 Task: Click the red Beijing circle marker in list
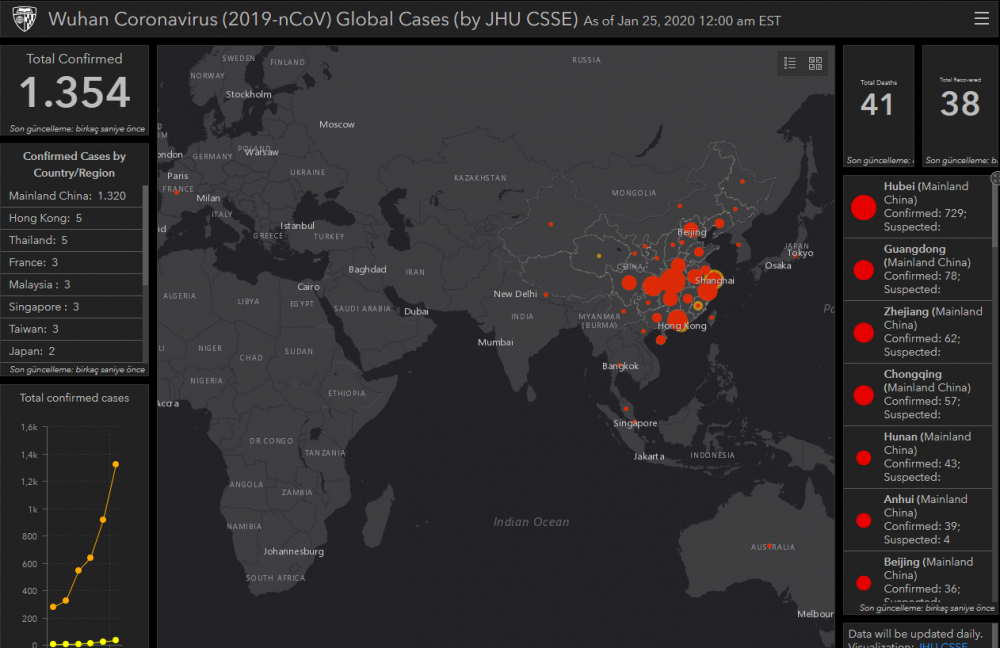pyautogui.click(x=863, y=581)
